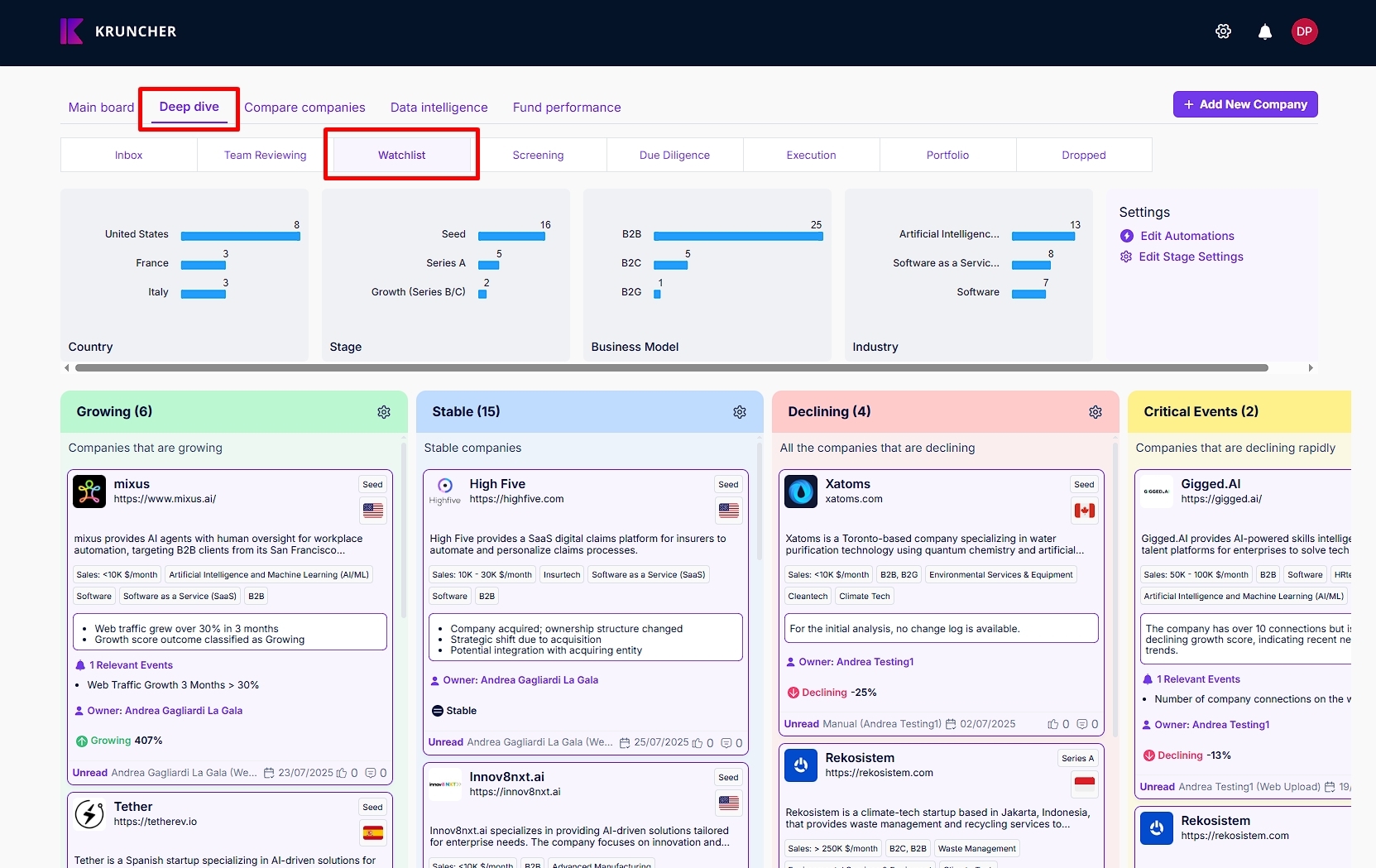
Task: Click the mixus company logo
Action: 89,492
